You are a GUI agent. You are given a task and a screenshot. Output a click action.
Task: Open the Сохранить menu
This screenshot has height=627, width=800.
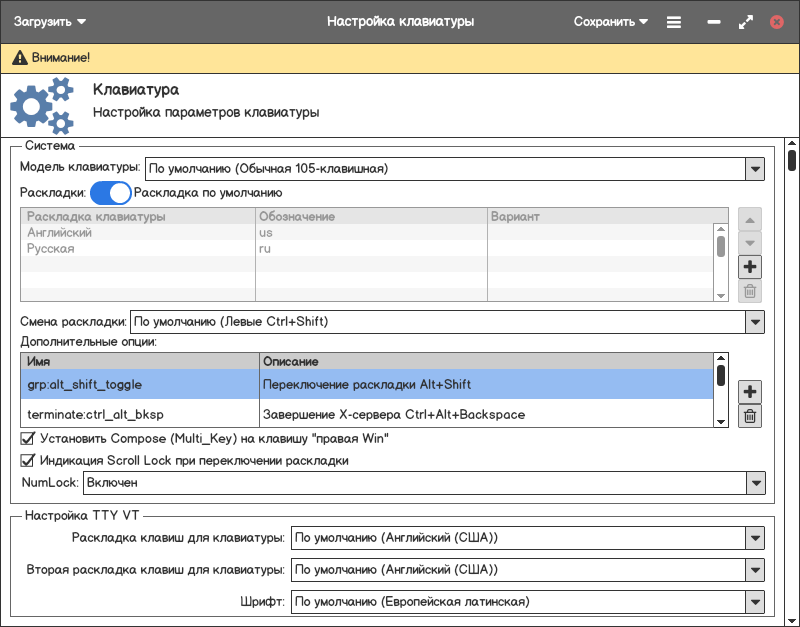pos(610,22)
